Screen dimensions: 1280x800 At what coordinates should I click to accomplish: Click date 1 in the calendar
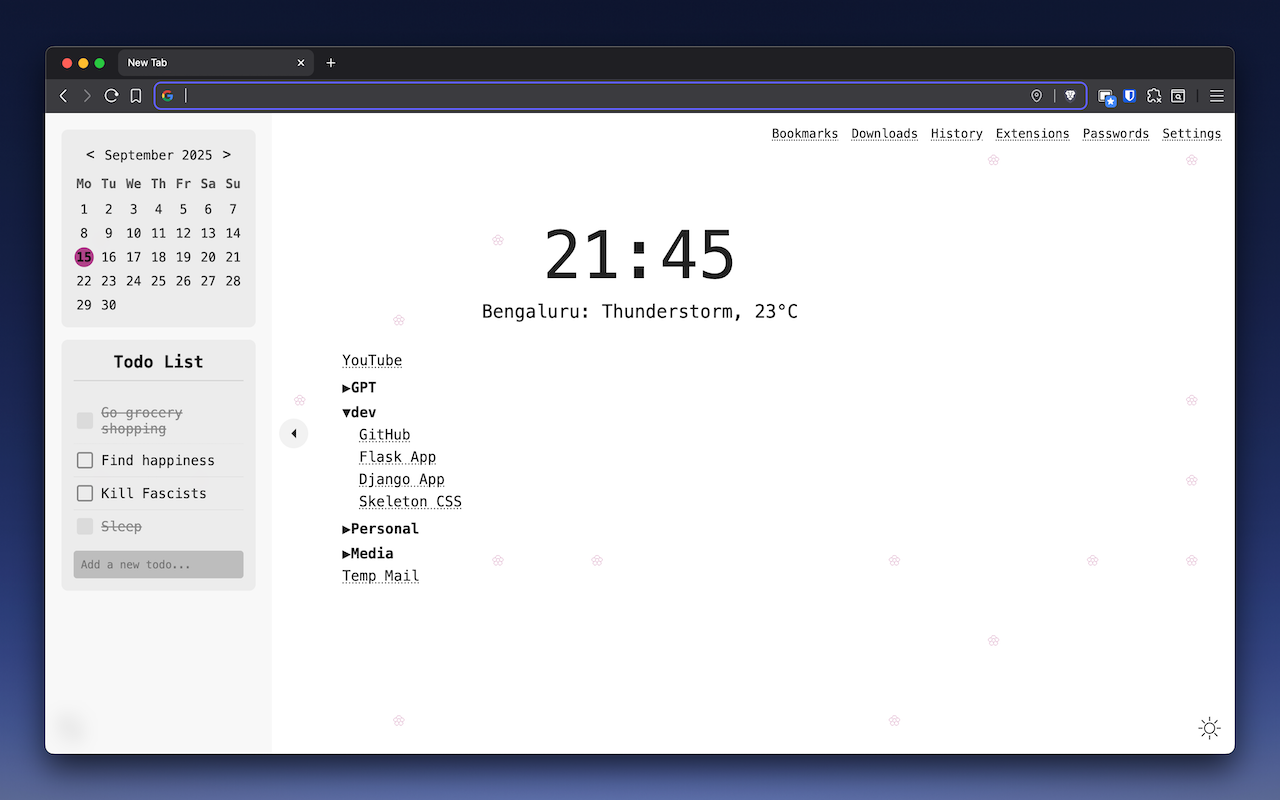pos(84,209)
